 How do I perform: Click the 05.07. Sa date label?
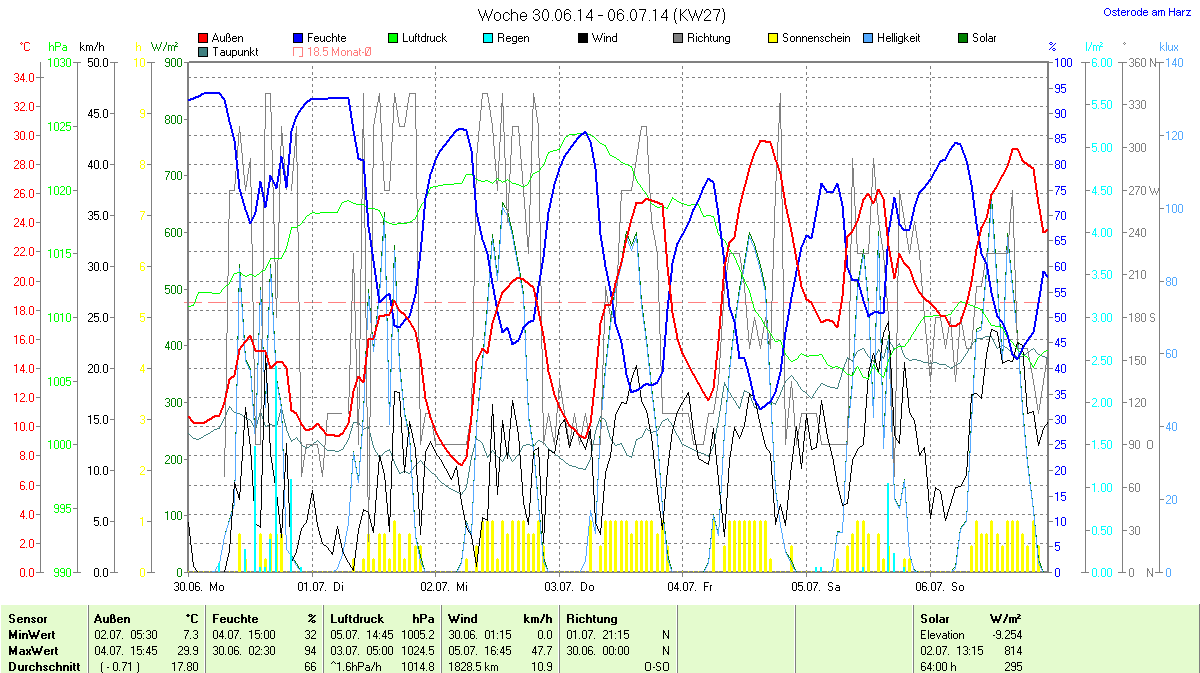point(816,587)
